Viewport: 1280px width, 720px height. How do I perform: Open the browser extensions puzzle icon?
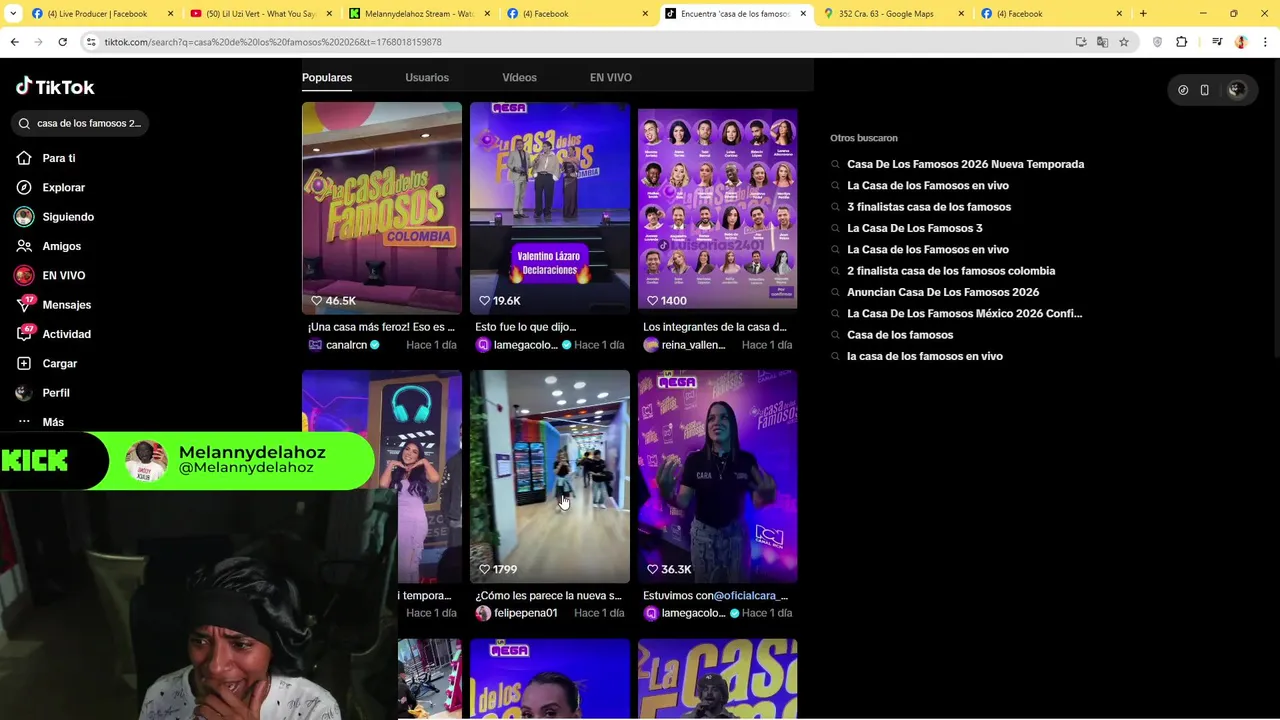(1182, 42)
